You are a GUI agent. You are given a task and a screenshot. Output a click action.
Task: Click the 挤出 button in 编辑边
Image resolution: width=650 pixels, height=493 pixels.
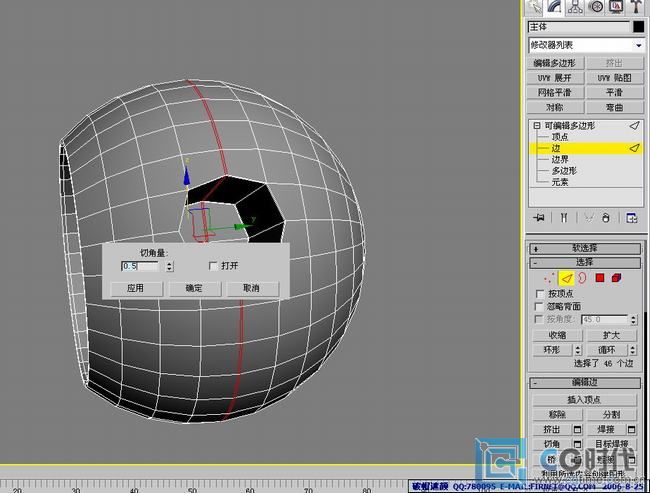tap(552, 429)
